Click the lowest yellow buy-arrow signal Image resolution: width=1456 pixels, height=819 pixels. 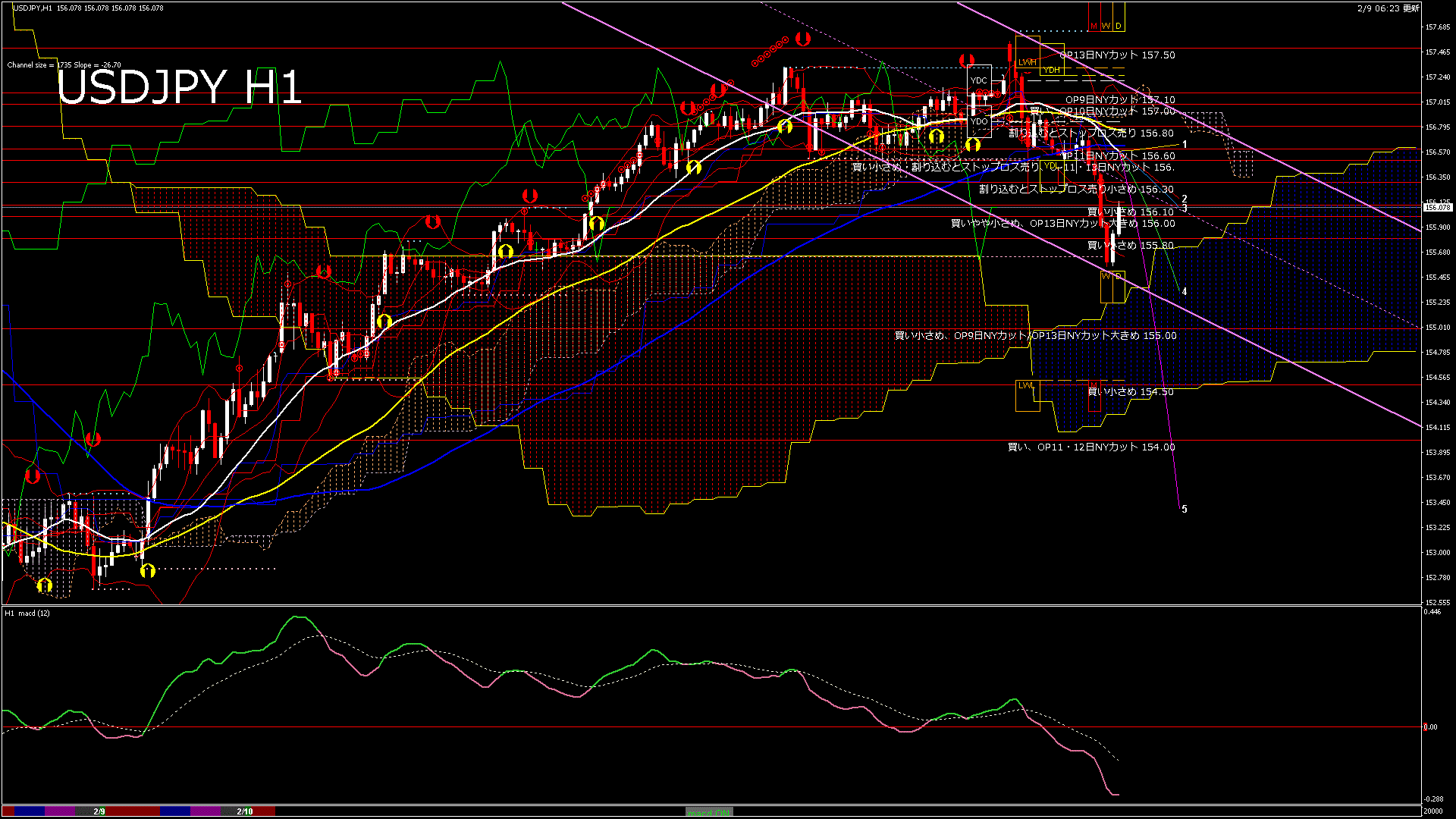44,585
